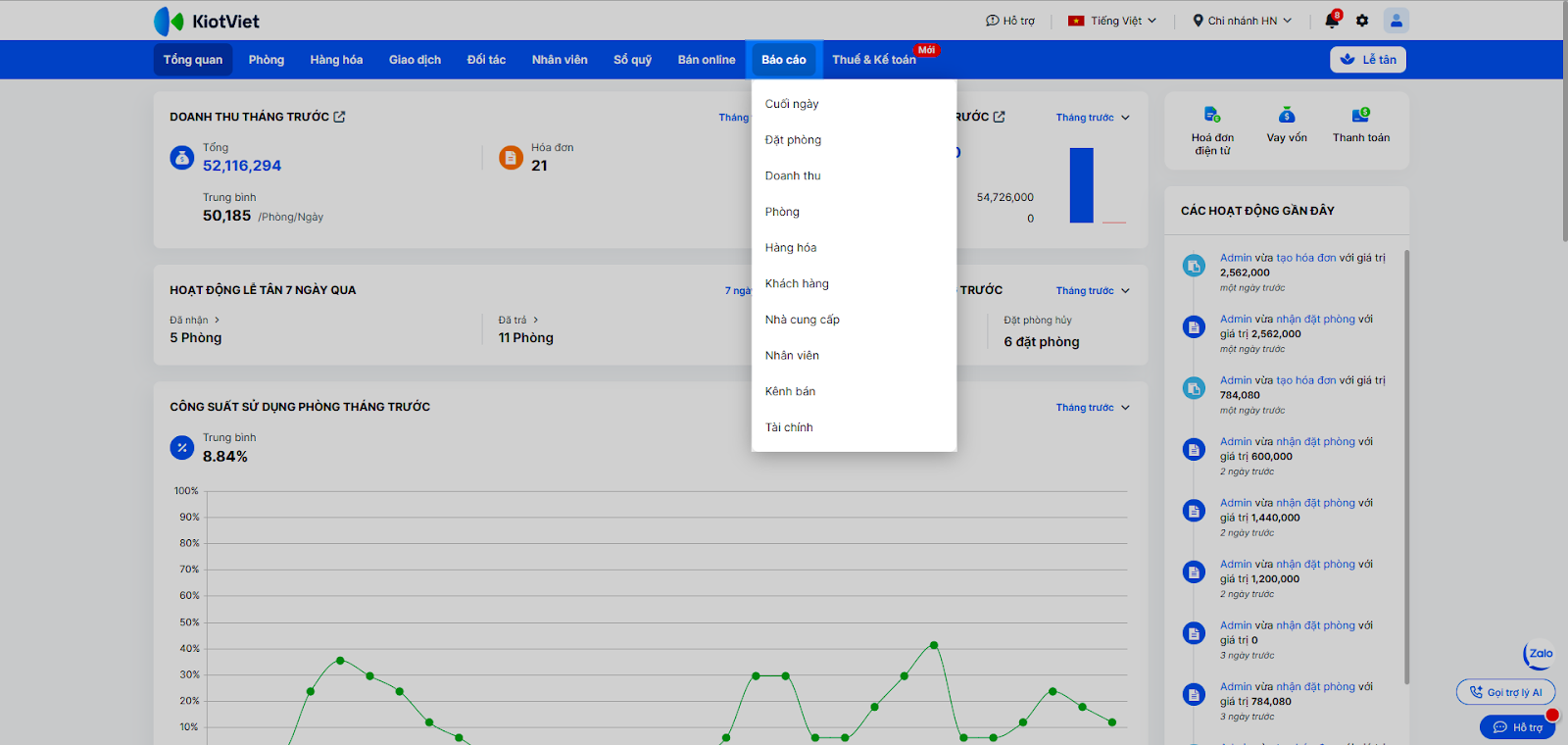Select Cuối ngày report menu item
Image resolution: width=1568 pixels, height=745 pixels.
click(x=854, y=104)
